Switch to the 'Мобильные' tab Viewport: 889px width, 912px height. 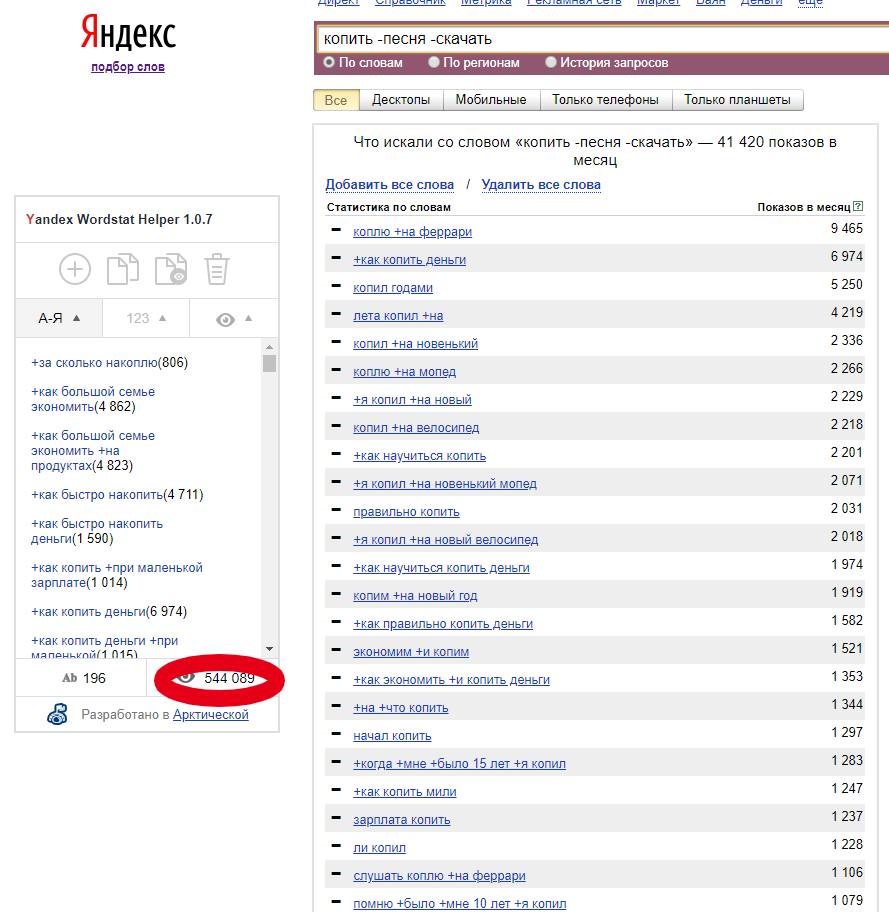pyautogui.click(x=491, y=100)
